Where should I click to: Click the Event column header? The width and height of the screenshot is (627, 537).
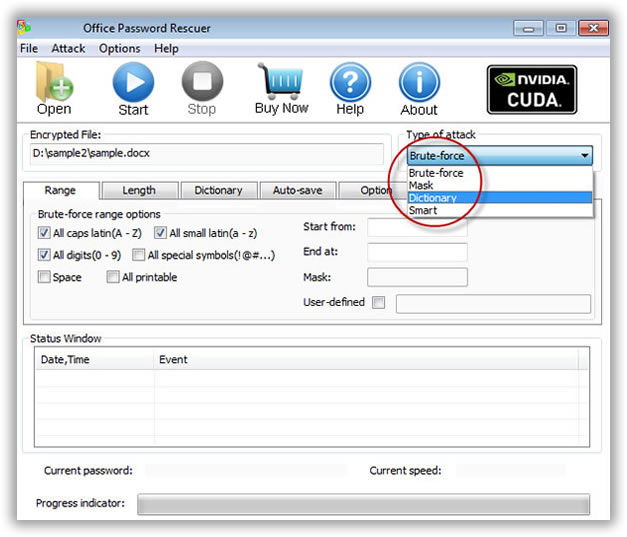coord(366,359)
